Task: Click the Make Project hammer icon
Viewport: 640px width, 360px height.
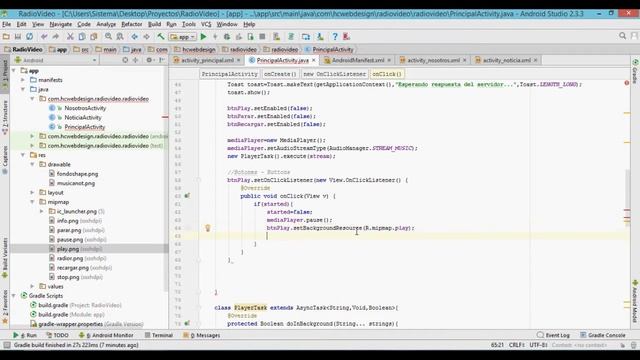Action: pos(161,37)
